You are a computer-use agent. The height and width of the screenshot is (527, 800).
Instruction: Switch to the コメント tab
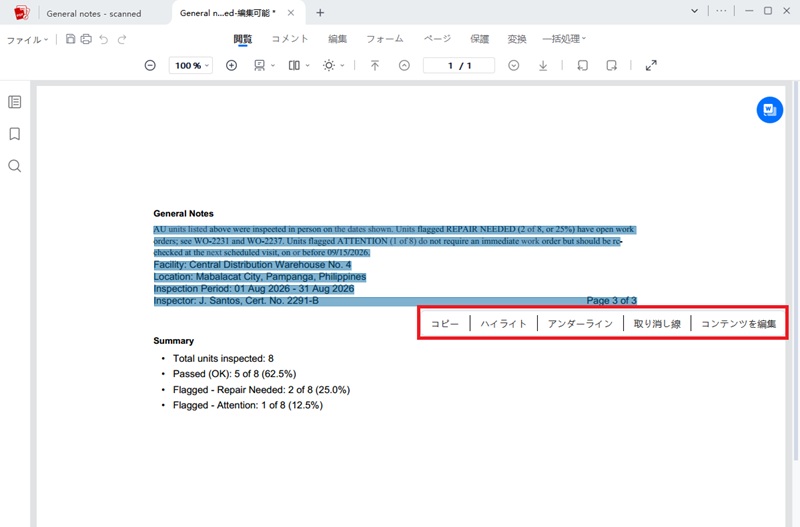tap(290, 39)
